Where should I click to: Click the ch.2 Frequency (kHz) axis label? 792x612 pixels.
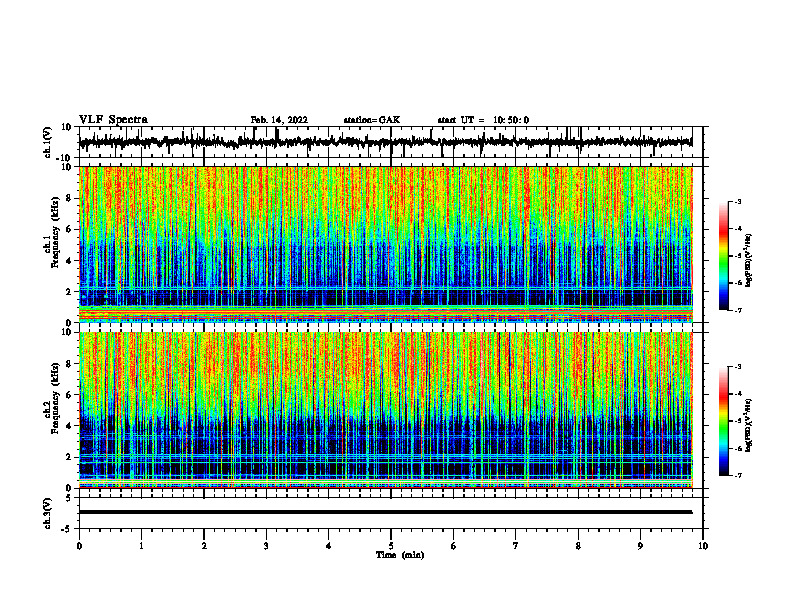click(52, 398)
